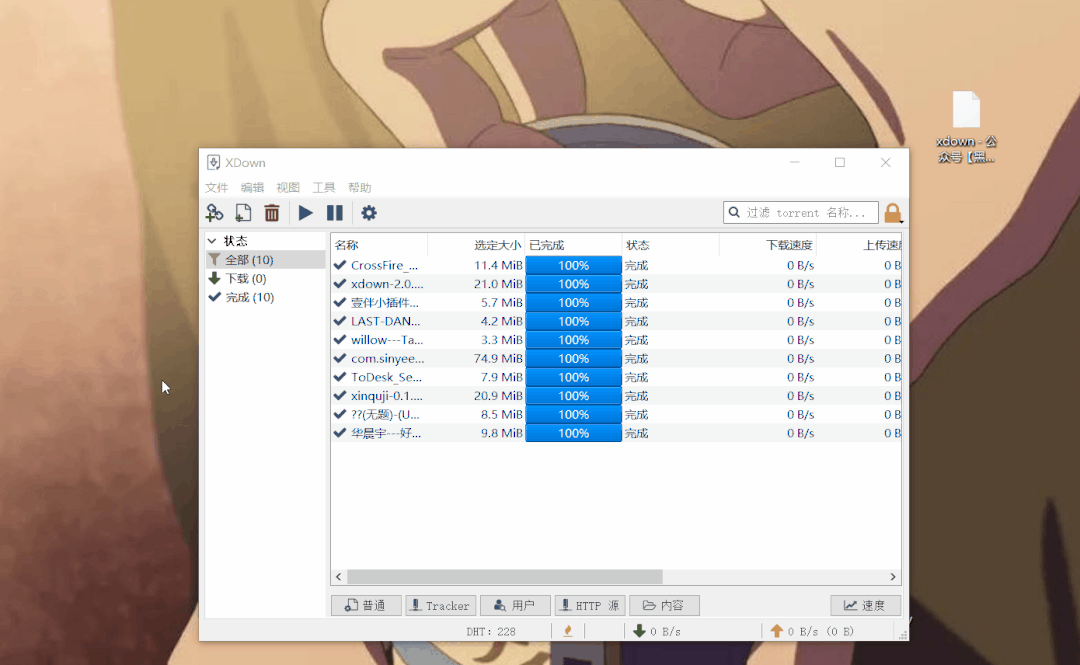
Task: Click the add torrent link icon
Action: click(x=214, y=213)
